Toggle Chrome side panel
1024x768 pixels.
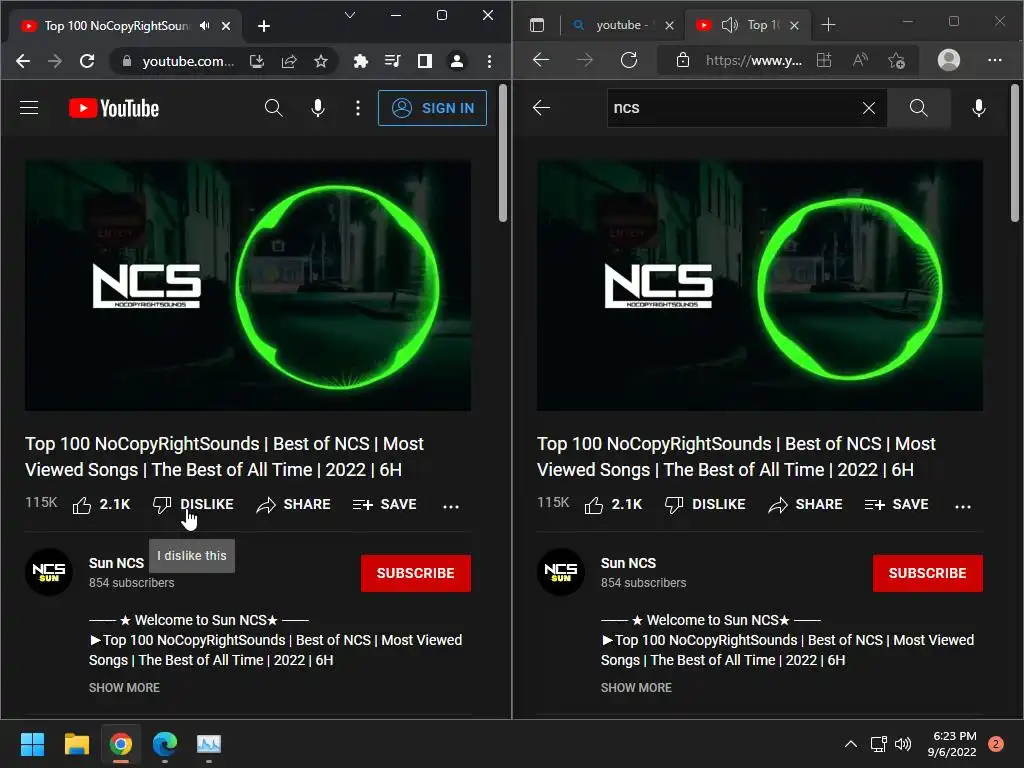click(x=424, y=61)
